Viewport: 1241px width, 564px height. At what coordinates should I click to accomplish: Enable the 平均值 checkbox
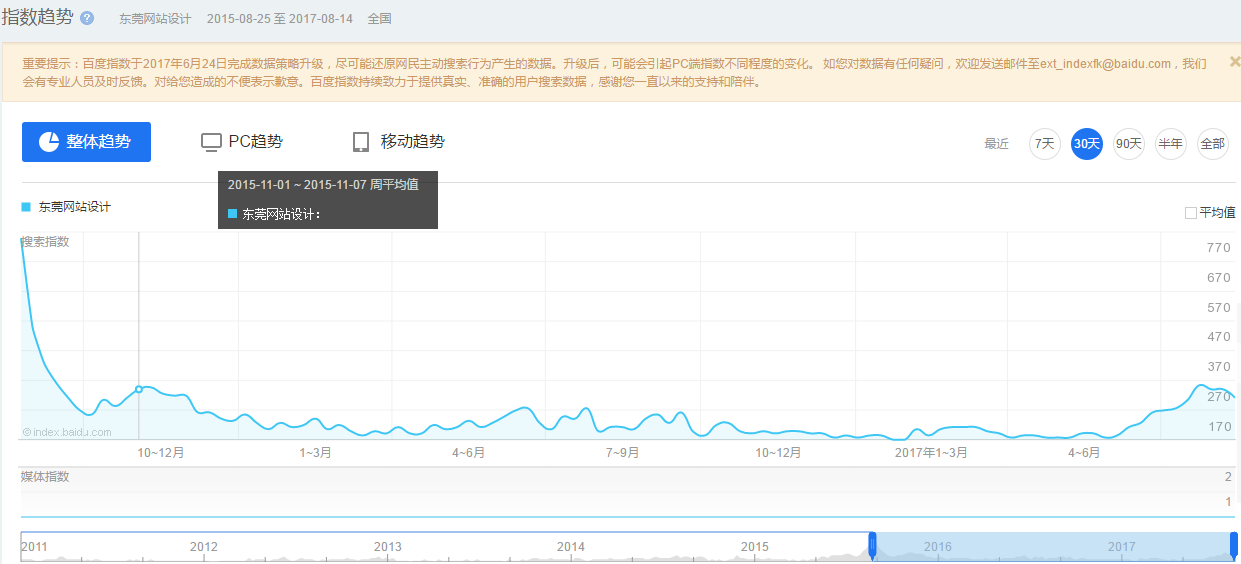1190,213
